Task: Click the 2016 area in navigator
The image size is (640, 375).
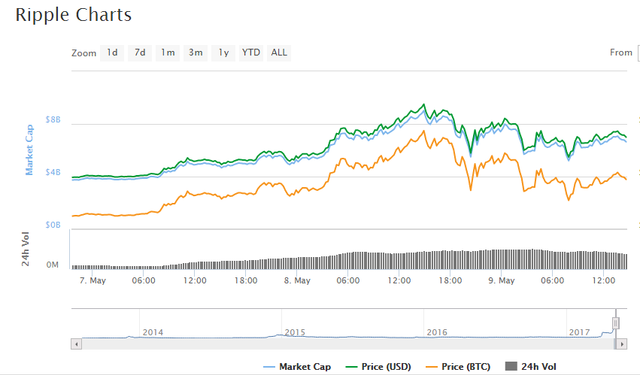Action: tap(437, 332)
